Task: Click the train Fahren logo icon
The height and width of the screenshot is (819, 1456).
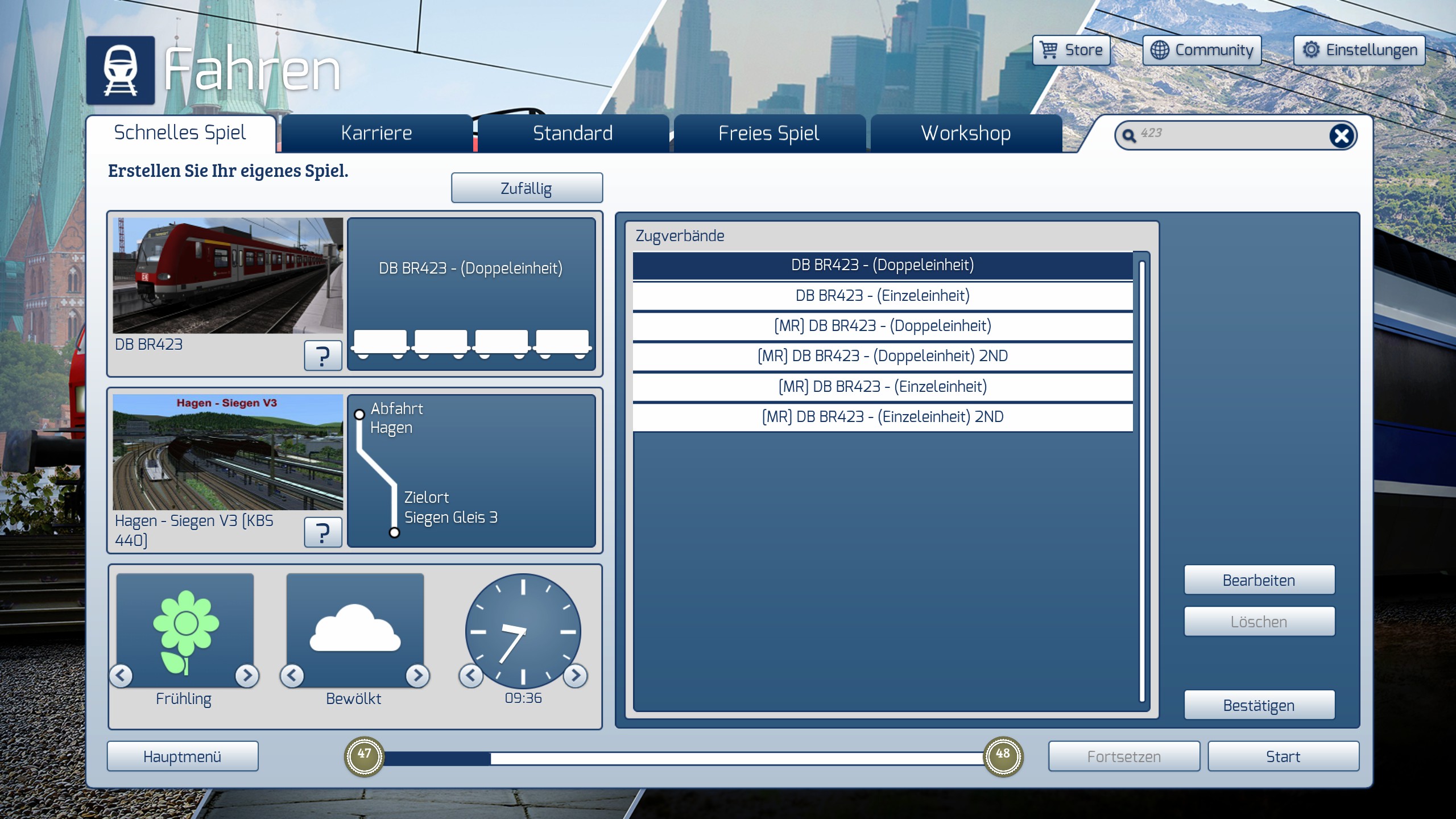Action: click(x=121, y=70)
